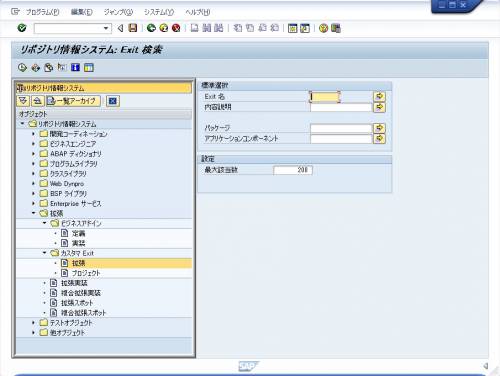Expand the Web Dynpro folder
500x376 pixels.
[x=33, y=183]
